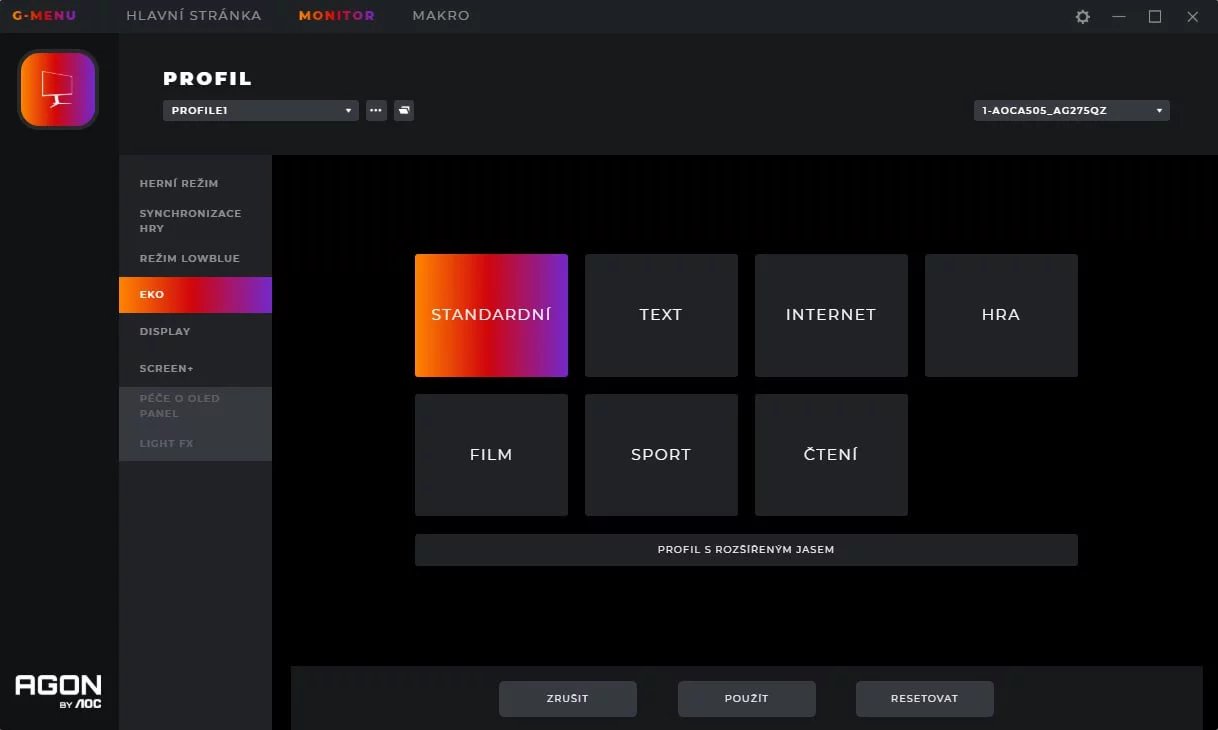Viewport: 1218px width, 730px height.
Task: Open SYNCHRONIZACE HRY settings
Action: click(x=191, y=220)
